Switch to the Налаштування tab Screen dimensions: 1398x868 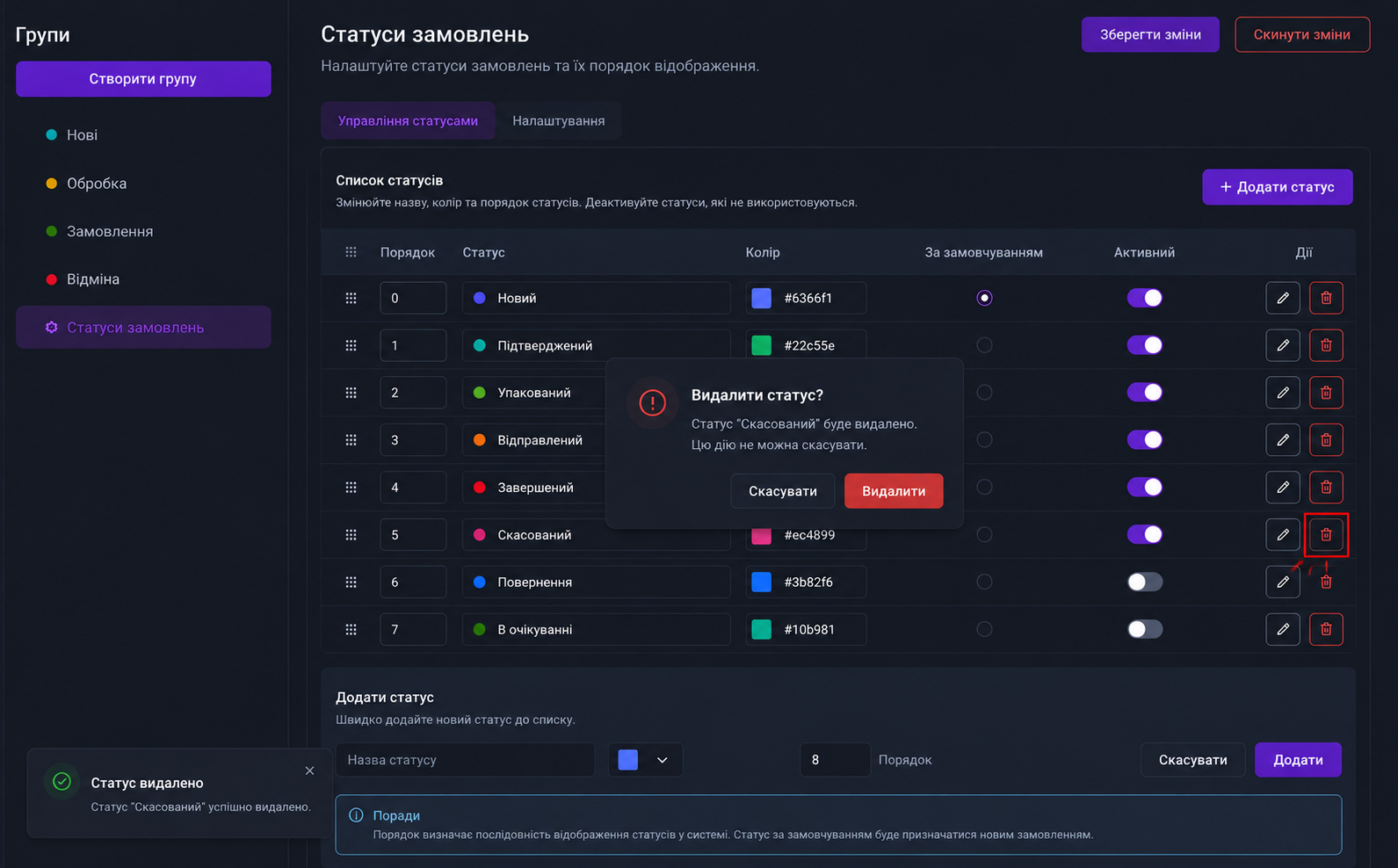click(559, 120)
